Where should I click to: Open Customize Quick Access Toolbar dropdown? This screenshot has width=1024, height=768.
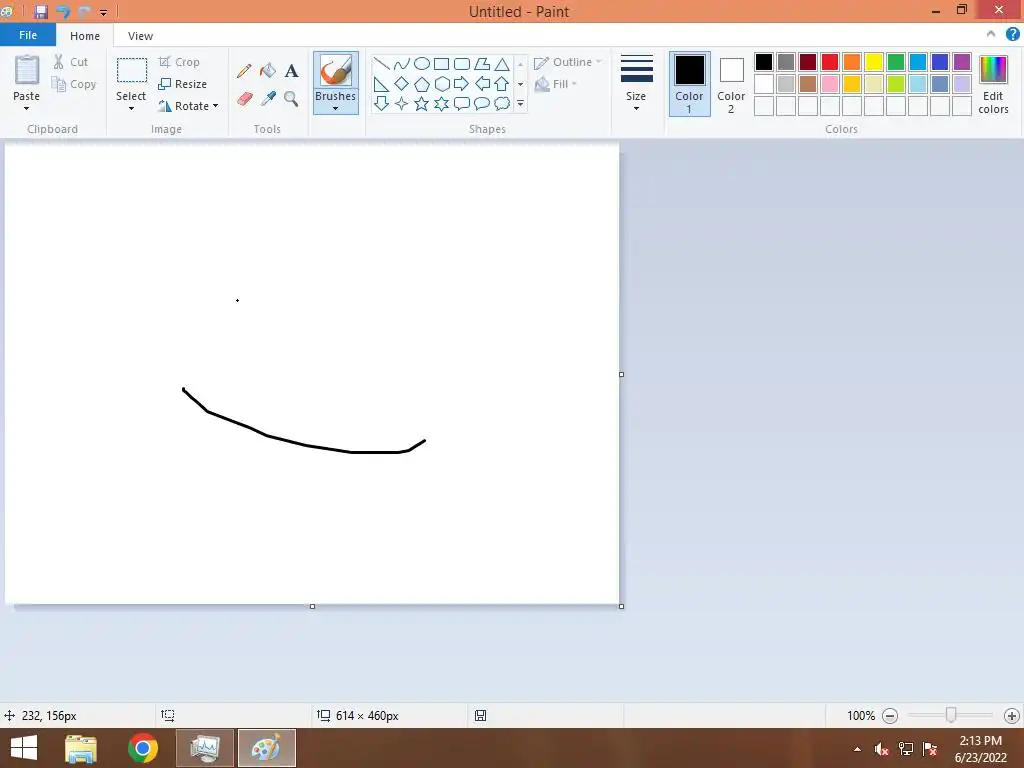pos(103,12)
